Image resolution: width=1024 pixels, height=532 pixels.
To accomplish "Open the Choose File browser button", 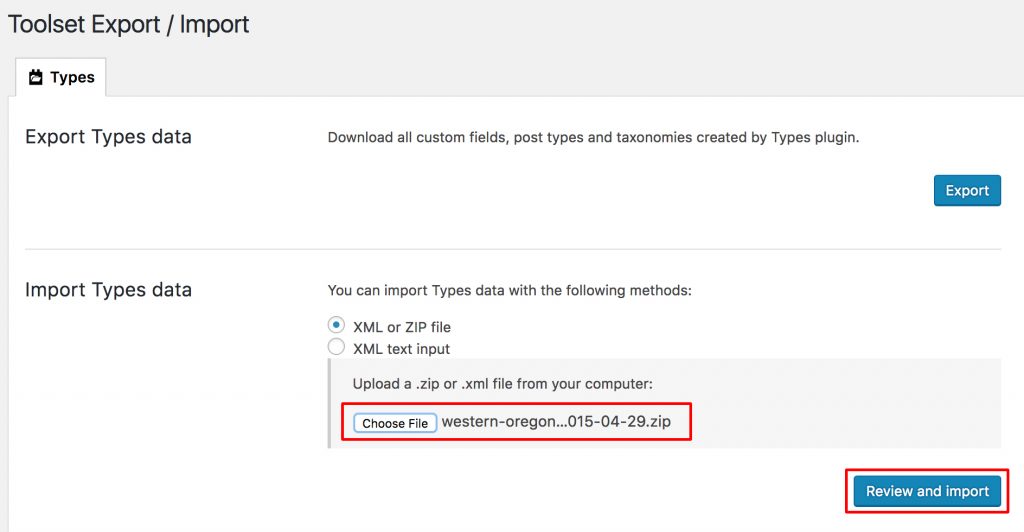I will coord(395,423).
